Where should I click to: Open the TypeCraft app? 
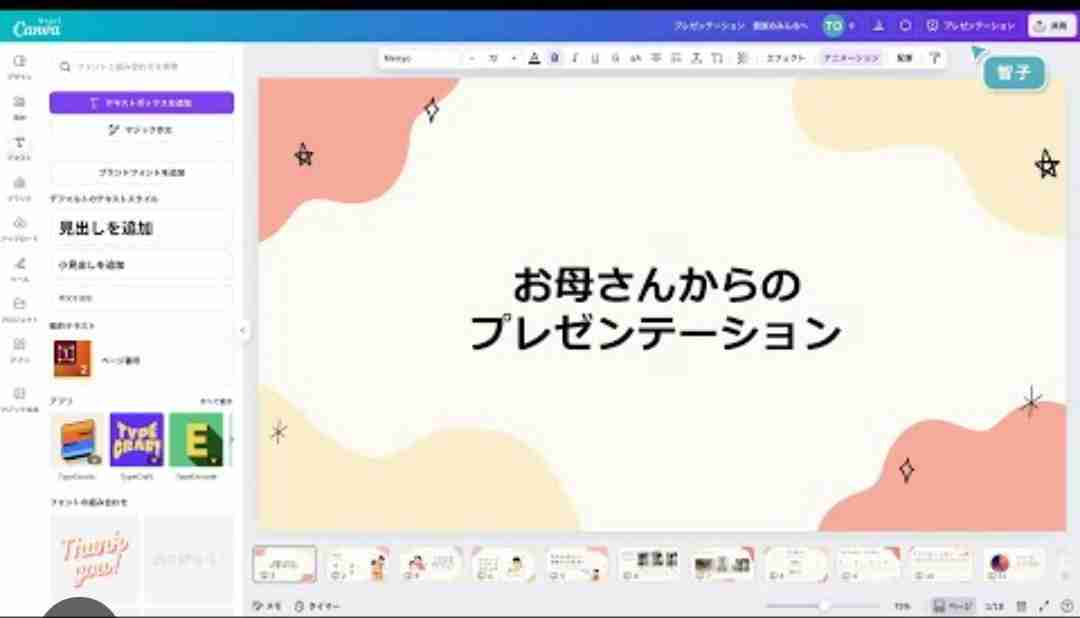coord(136,440)
